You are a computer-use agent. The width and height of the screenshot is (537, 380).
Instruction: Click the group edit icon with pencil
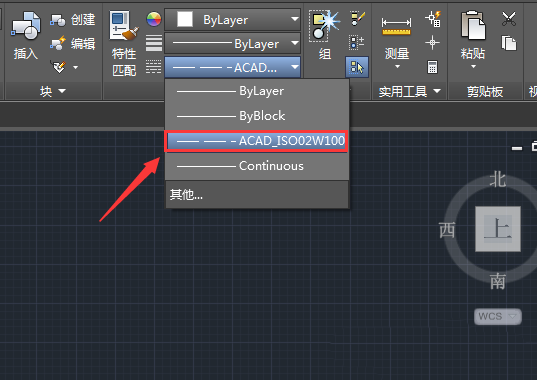[x=358, y=19]
